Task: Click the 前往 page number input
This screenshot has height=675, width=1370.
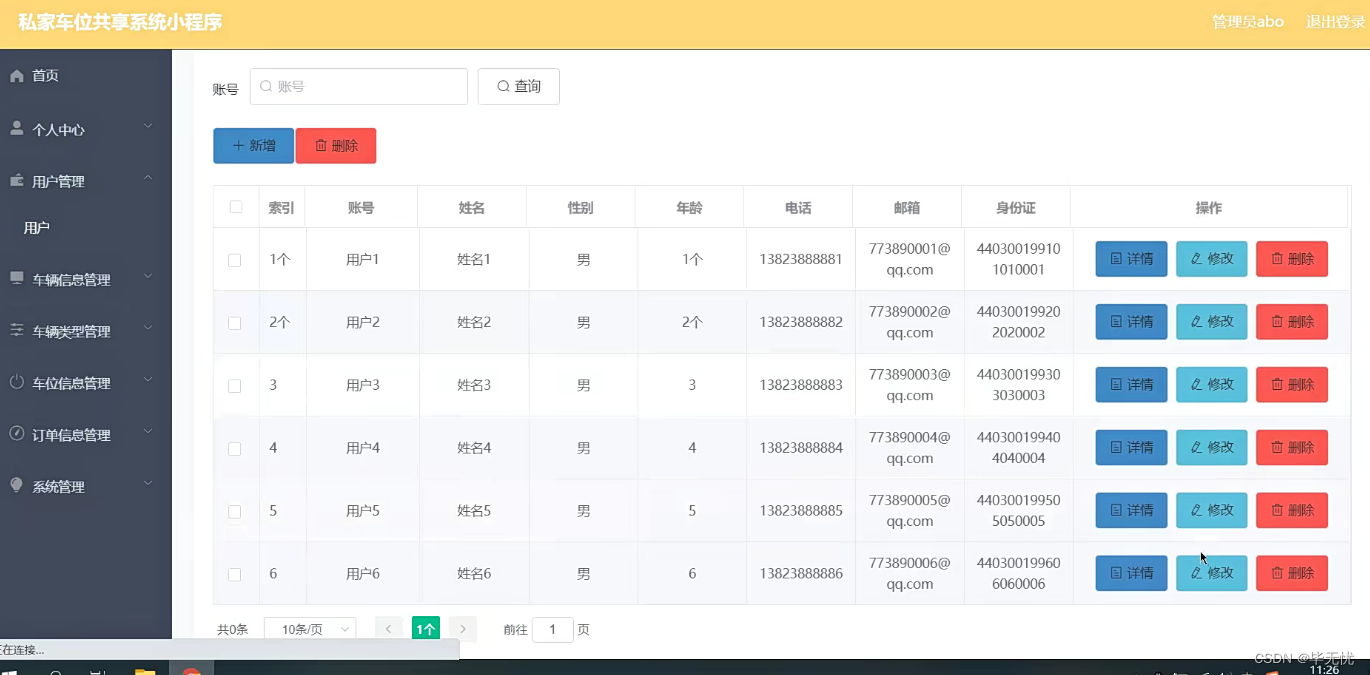Action: click(553, 630)
